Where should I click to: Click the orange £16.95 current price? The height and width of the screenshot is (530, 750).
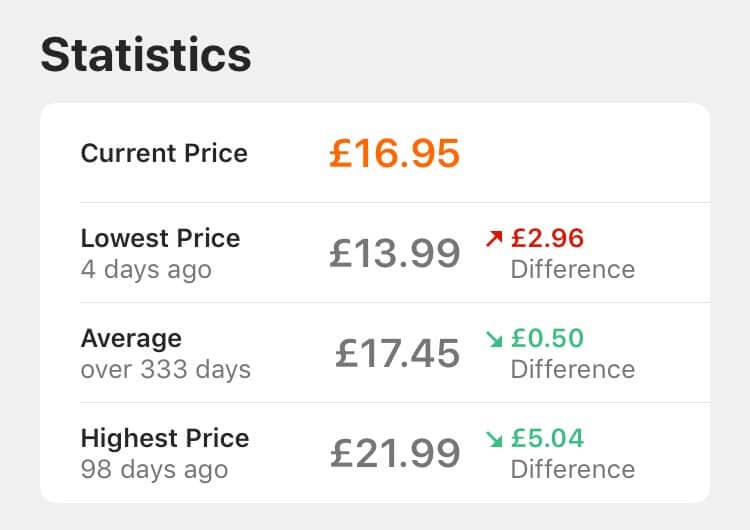point(395,154)
